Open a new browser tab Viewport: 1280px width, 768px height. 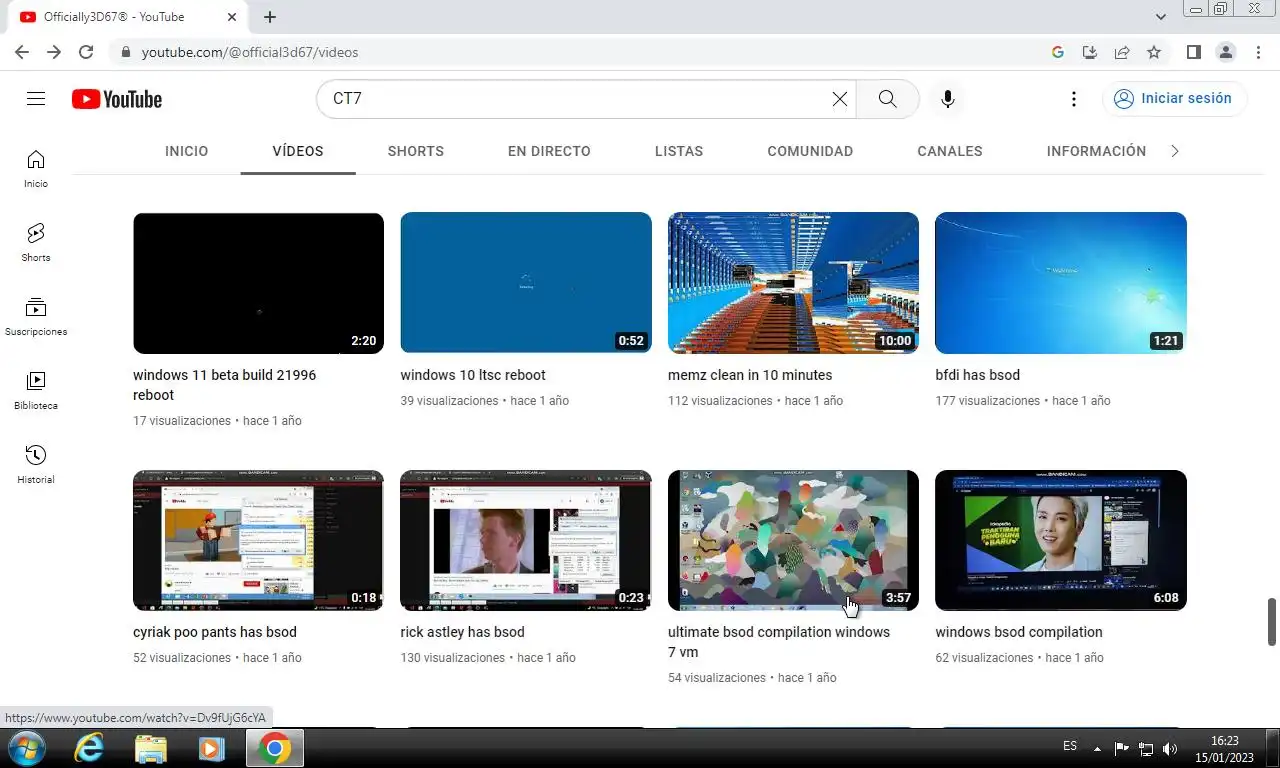[270, 17]
